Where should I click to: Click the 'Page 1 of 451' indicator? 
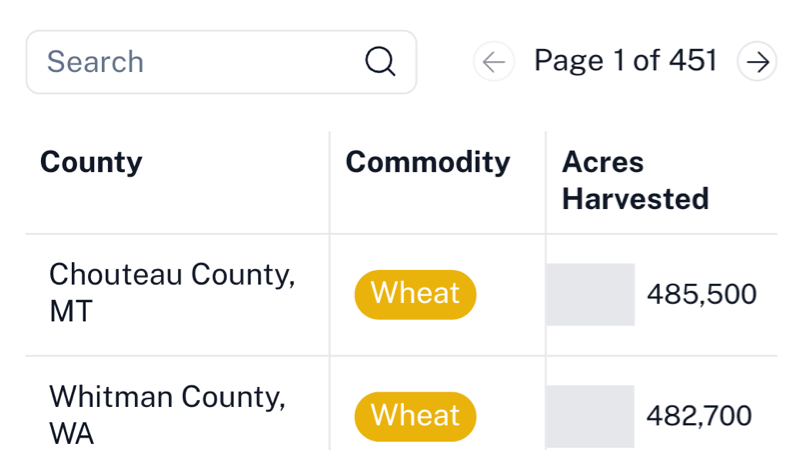click(x=625, y=61)
